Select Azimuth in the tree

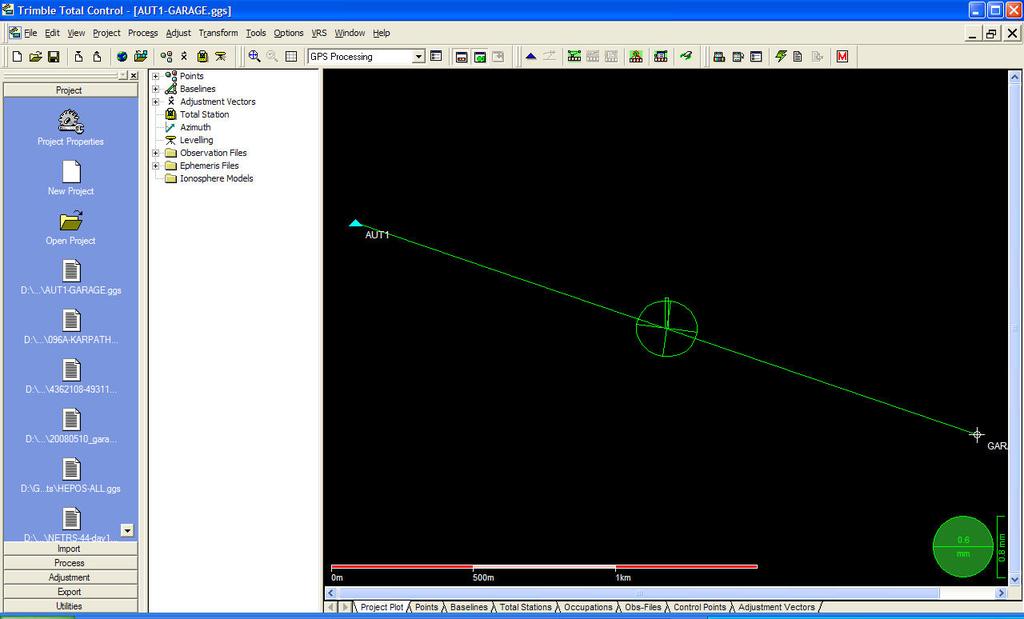(x=195, y=127)
